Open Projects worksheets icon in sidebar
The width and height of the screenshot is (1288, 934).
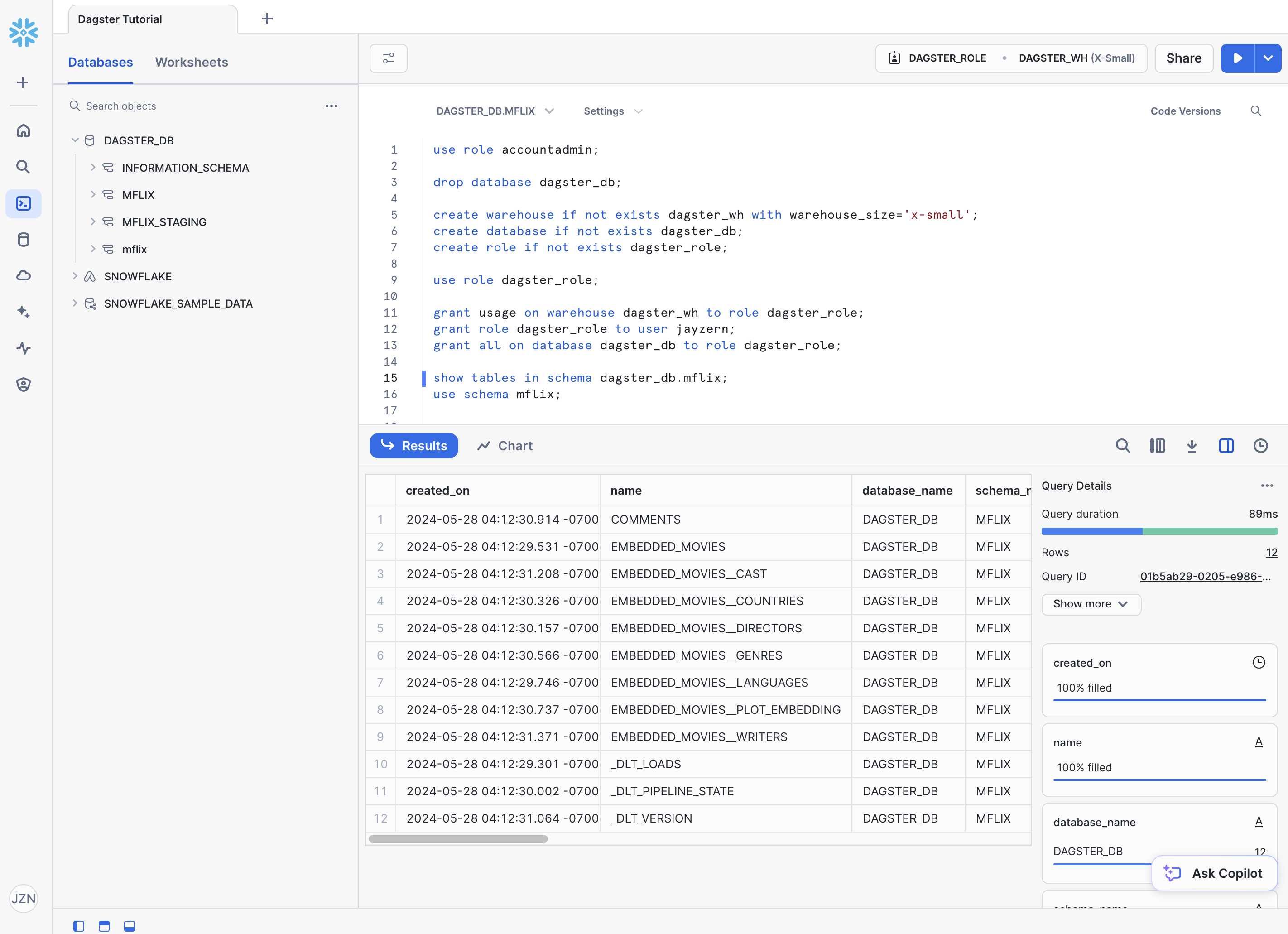coord(23,203)
